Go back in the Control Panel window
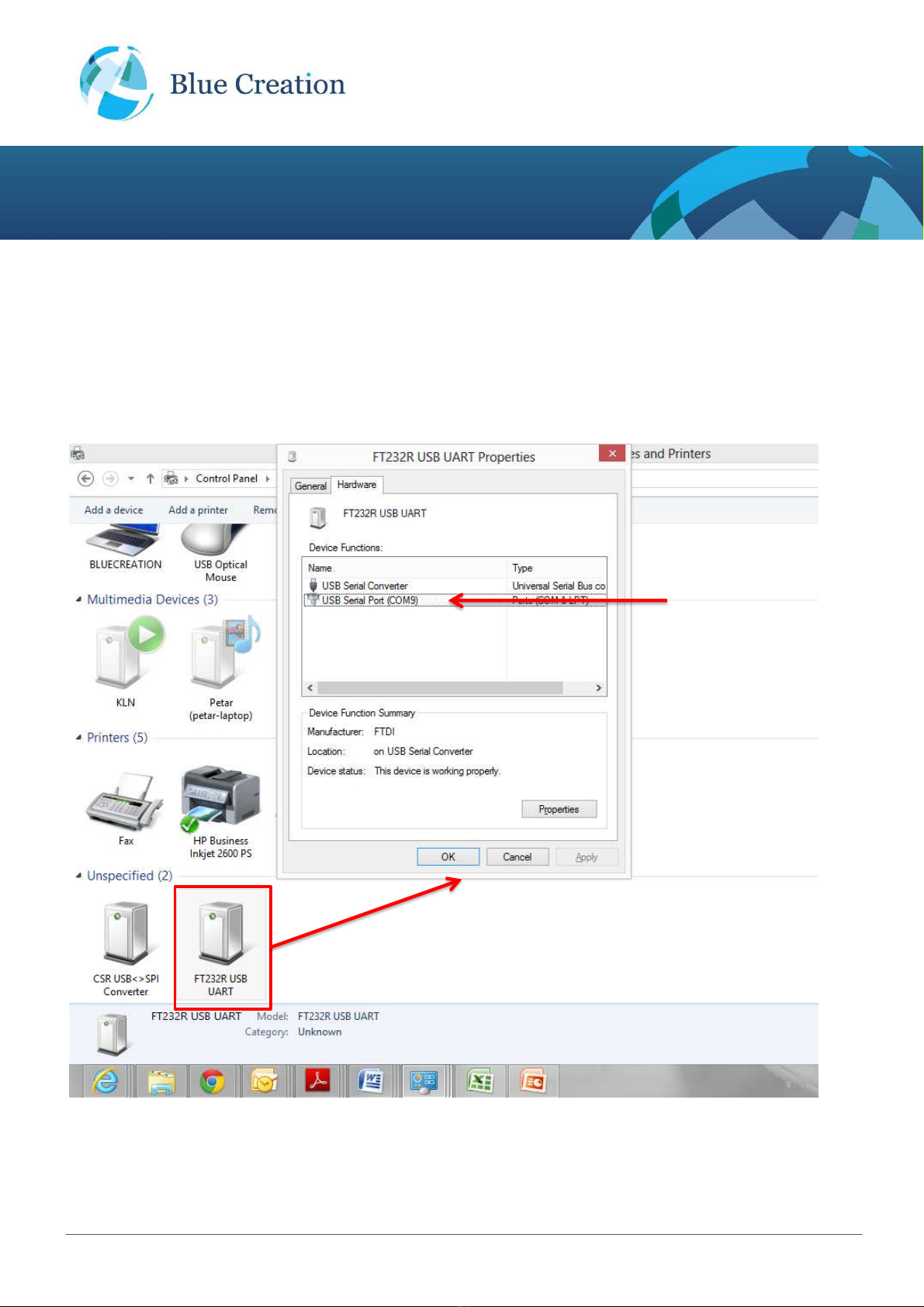Screen dimensions: 924x1307 coord(86,479)
